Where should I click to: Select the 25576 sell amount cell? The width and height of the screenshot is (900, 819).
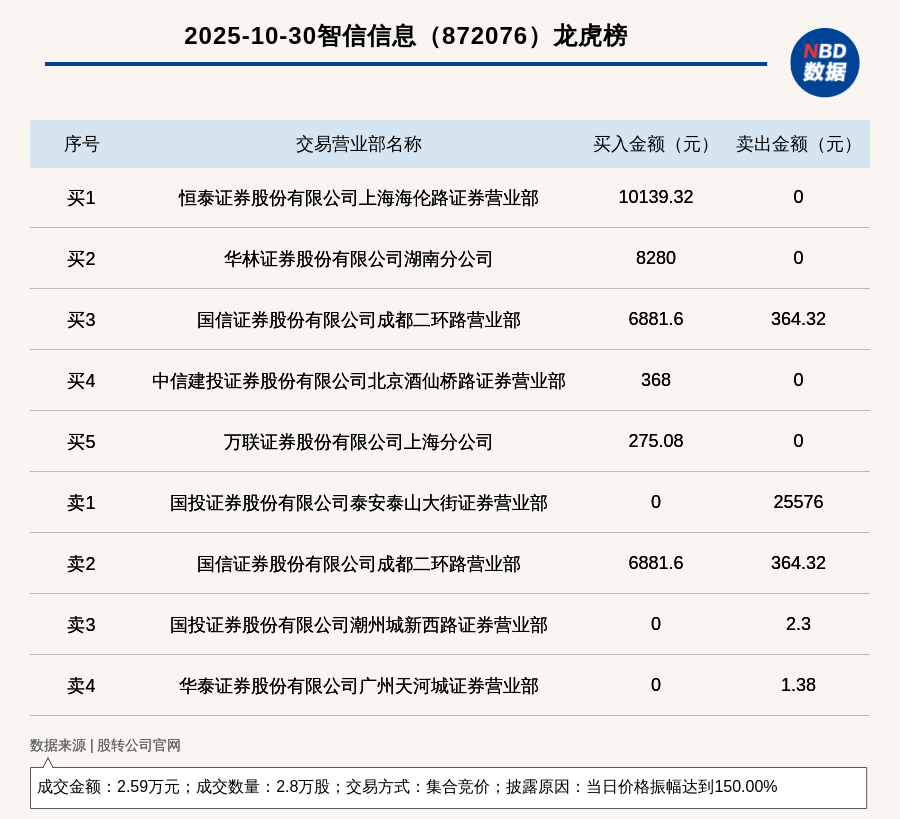(x=798, y=502)
